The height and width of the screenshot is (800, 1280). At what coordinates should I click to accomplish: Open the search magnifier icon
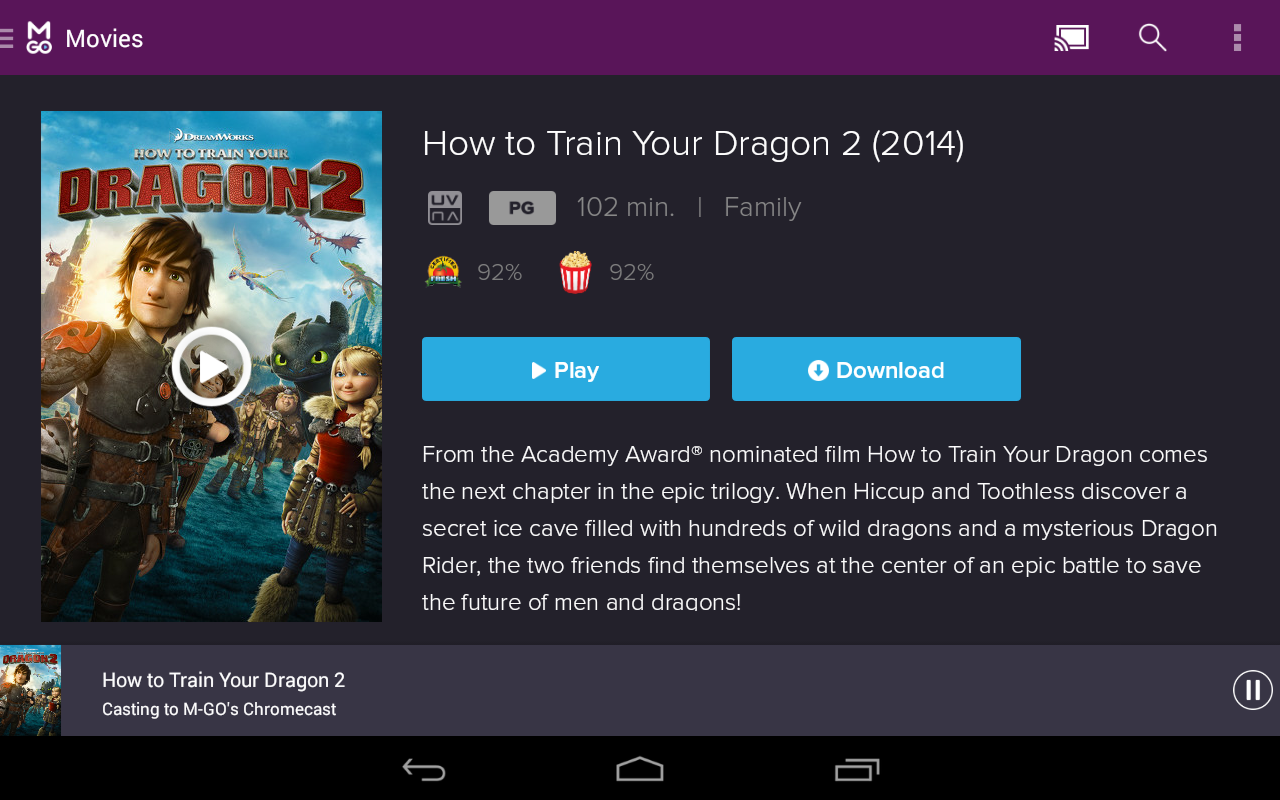(x=1152, y=38)
